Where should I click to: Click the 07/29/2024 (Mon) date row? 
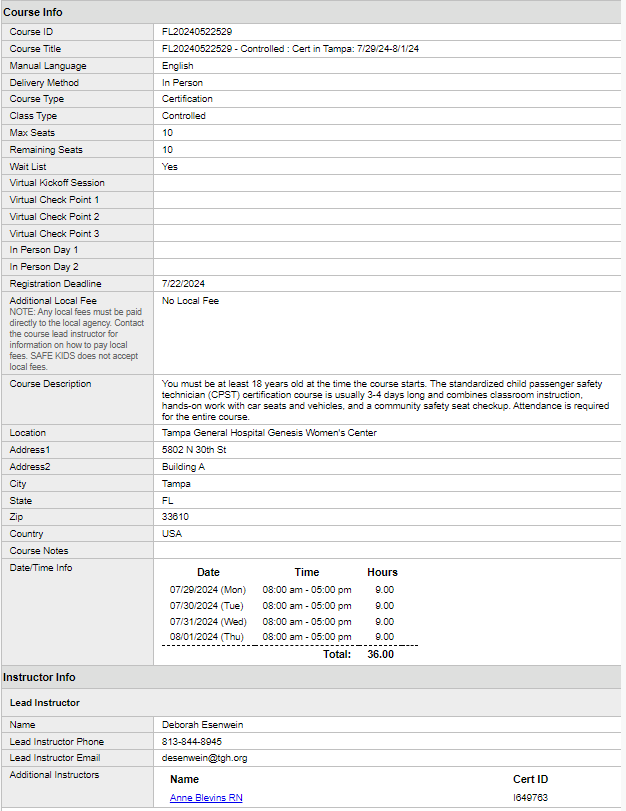tap(282, 590)
